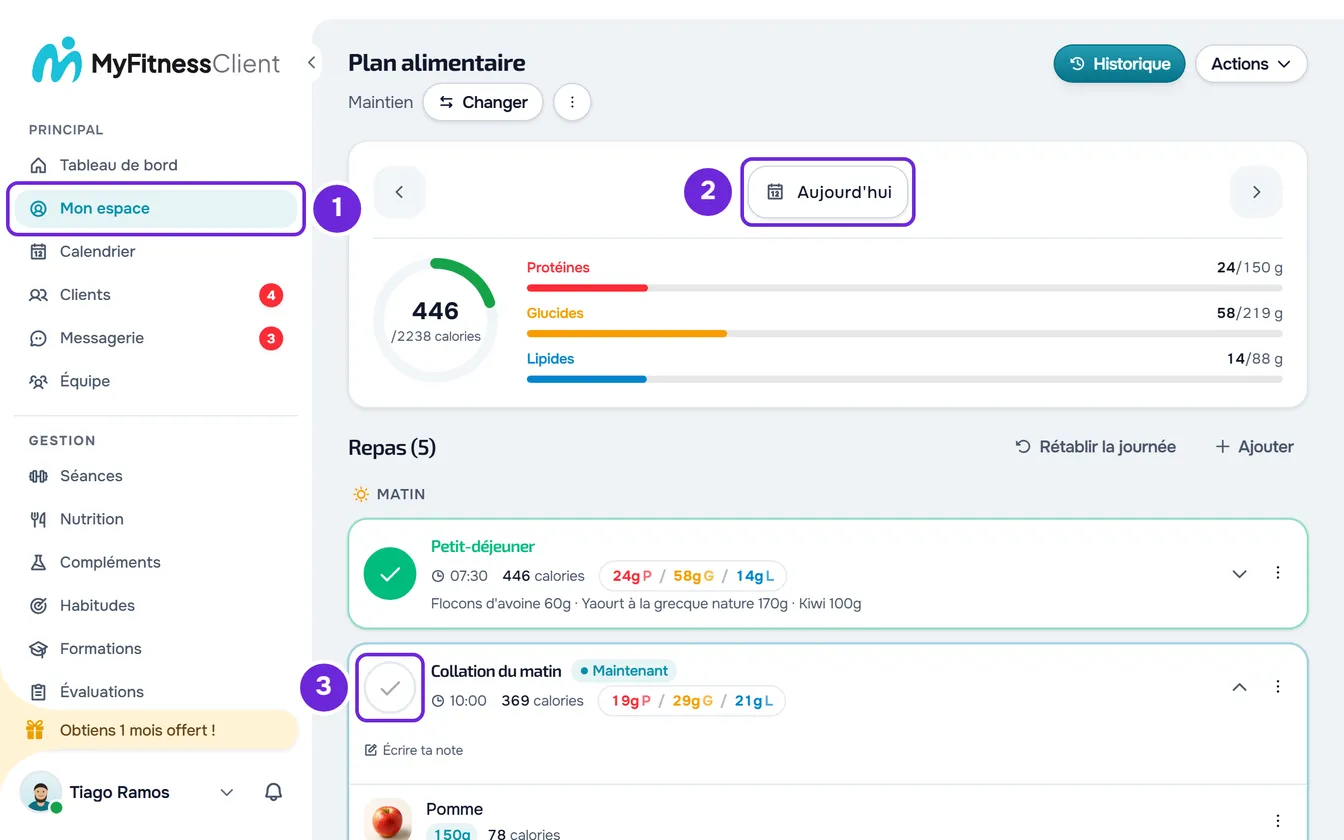Viewport: 1344px width, 840px height.
Task: Mark Collation du matin as completed
Action: [x=390, y=687]
